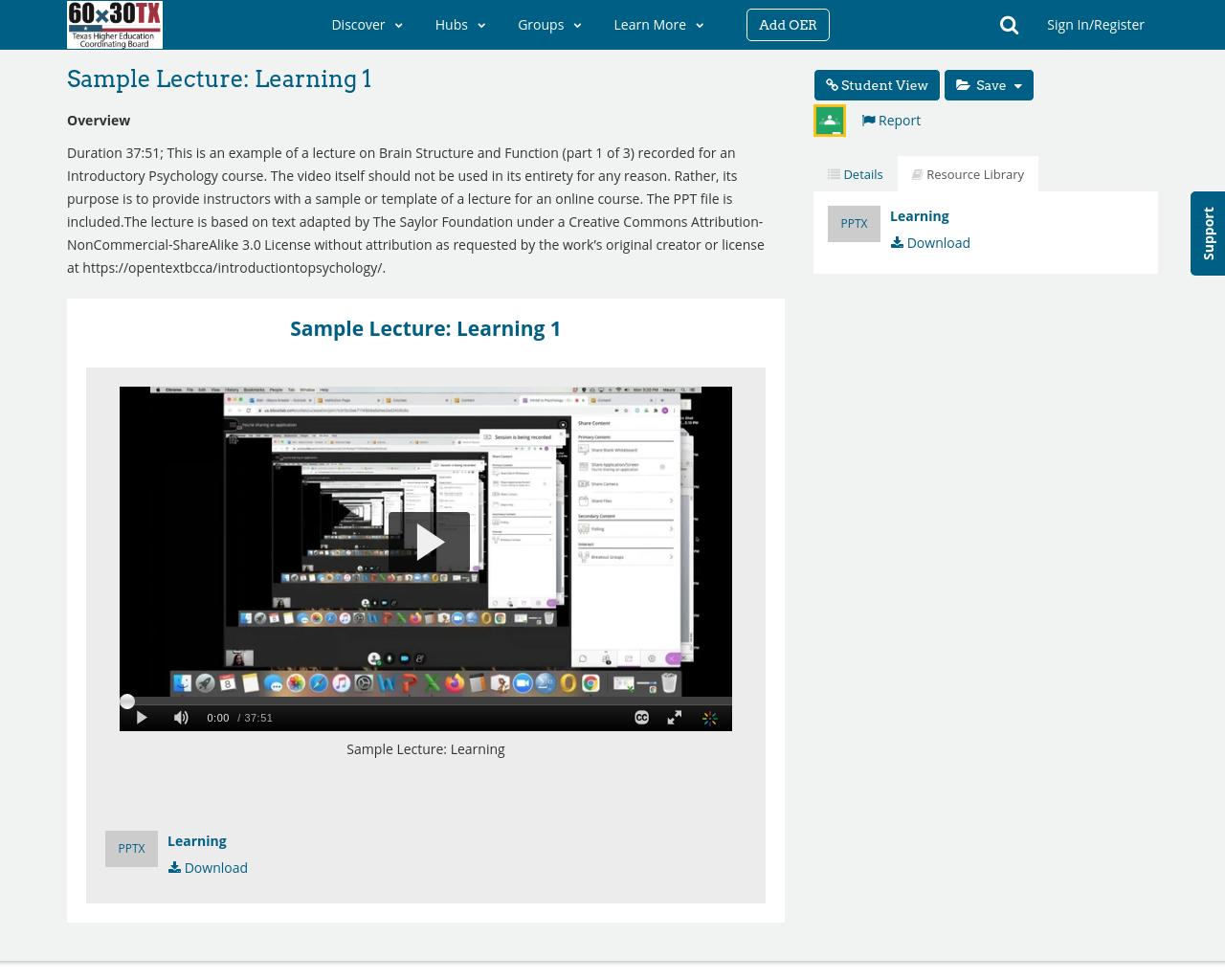Image resolution: width=1225 pixels, height=980 pixels.
Task: Download the Learning PPTX file
Action: 929,241
